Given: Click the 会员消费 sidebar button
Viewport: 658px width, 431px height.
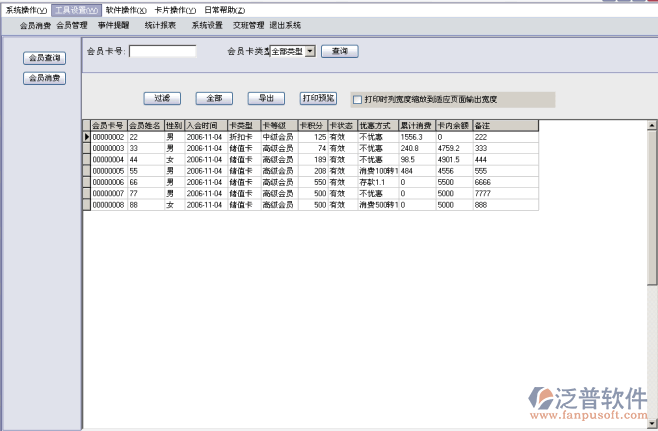Looking at the screenshot, I should pos(45,77).
